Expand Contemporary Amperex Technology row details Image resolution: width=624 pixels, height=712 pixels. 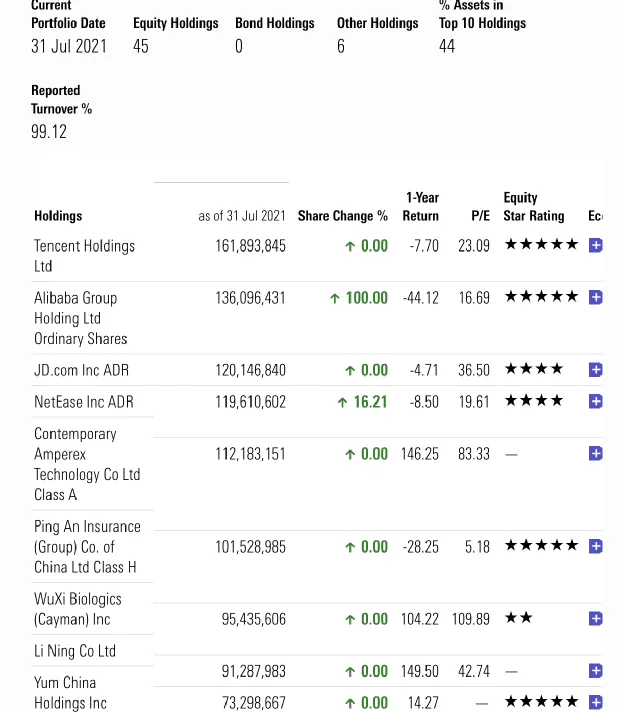point(595,454)
